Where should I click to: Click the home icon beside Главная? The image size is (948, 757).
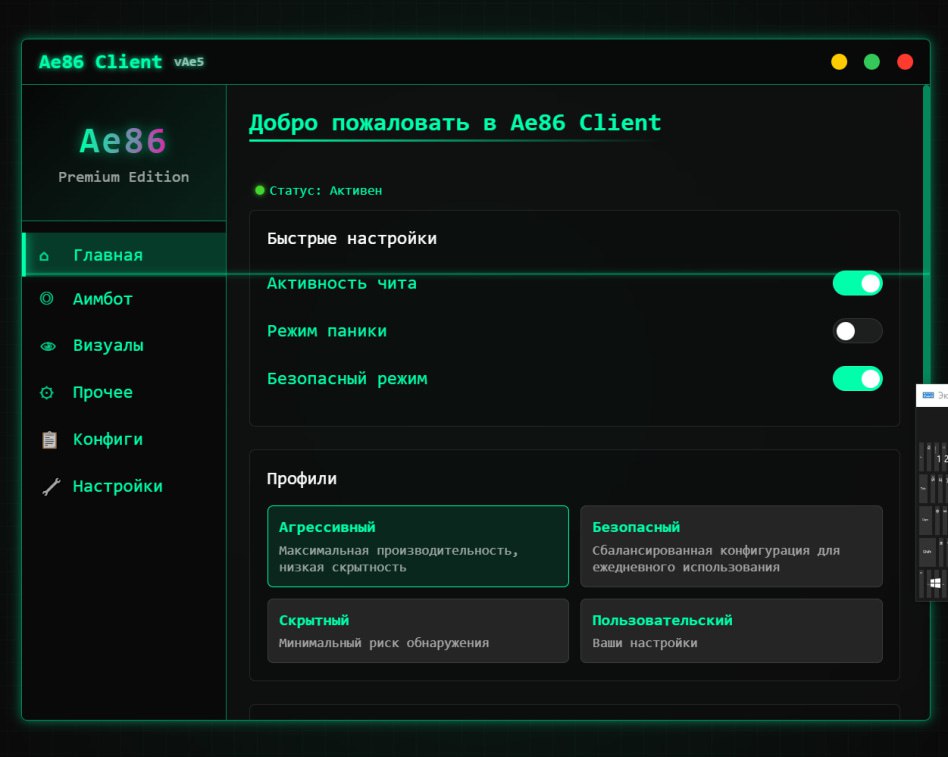pos(44,256)
